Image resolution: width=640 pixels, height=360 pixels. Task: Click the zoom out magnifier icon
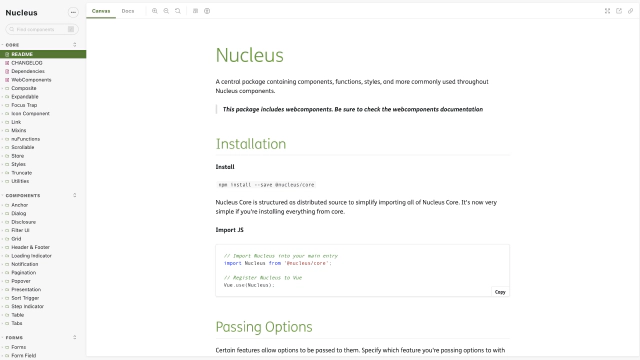[x=166, y=11]
